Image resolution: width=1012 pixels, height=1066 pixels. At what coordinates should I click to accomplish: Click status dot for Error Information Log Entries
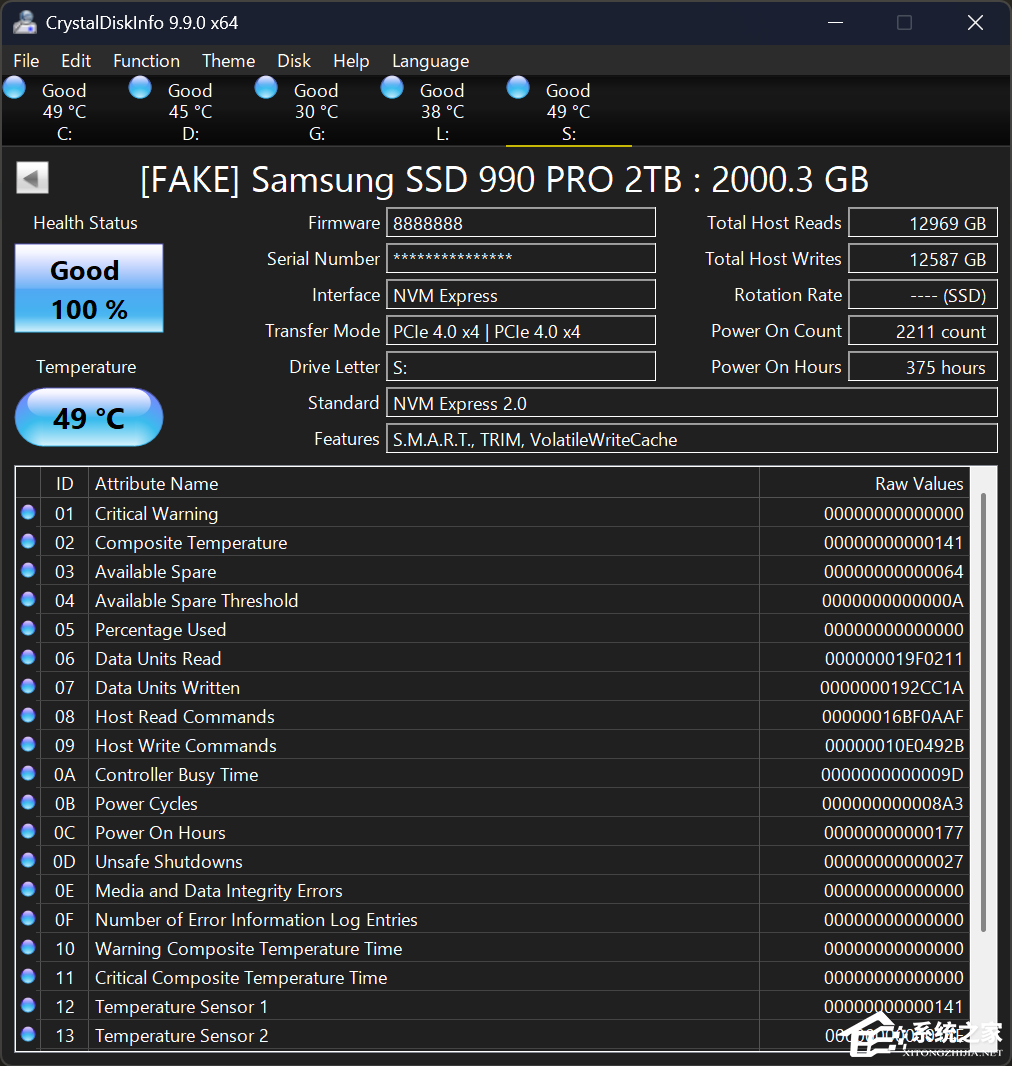pos(28,918)
